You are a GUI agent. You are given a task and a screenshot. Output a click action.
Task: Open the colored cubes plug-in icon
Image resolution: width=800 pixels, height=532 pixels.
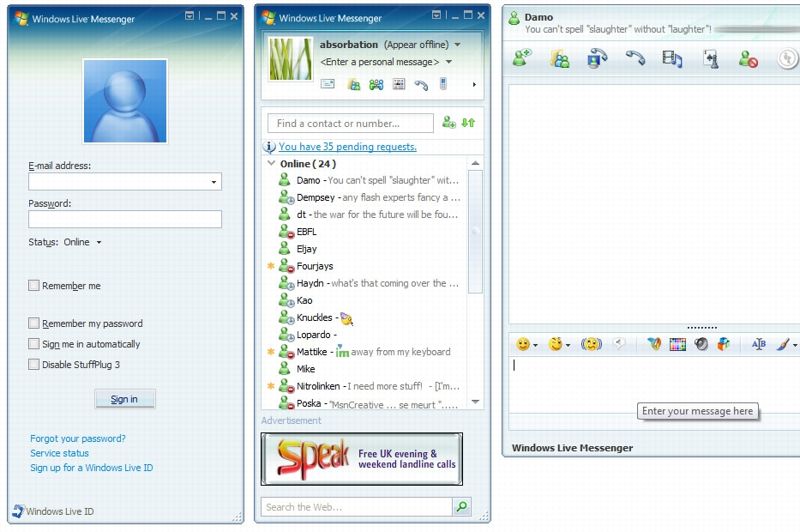tap(723, 344)
